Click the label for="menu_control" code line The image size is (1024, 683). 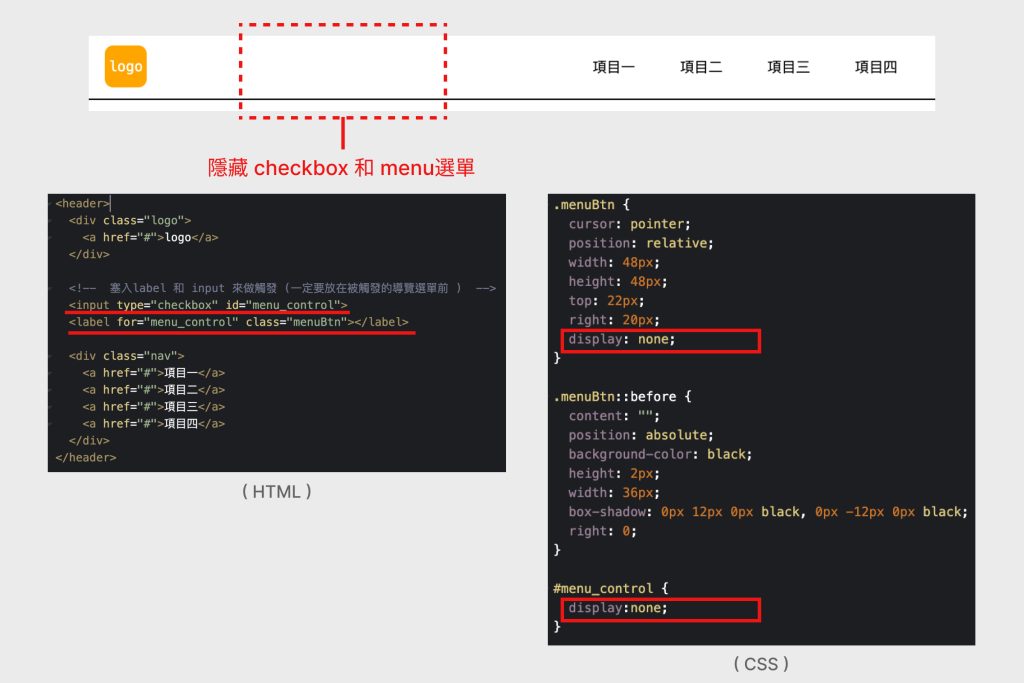238,322
